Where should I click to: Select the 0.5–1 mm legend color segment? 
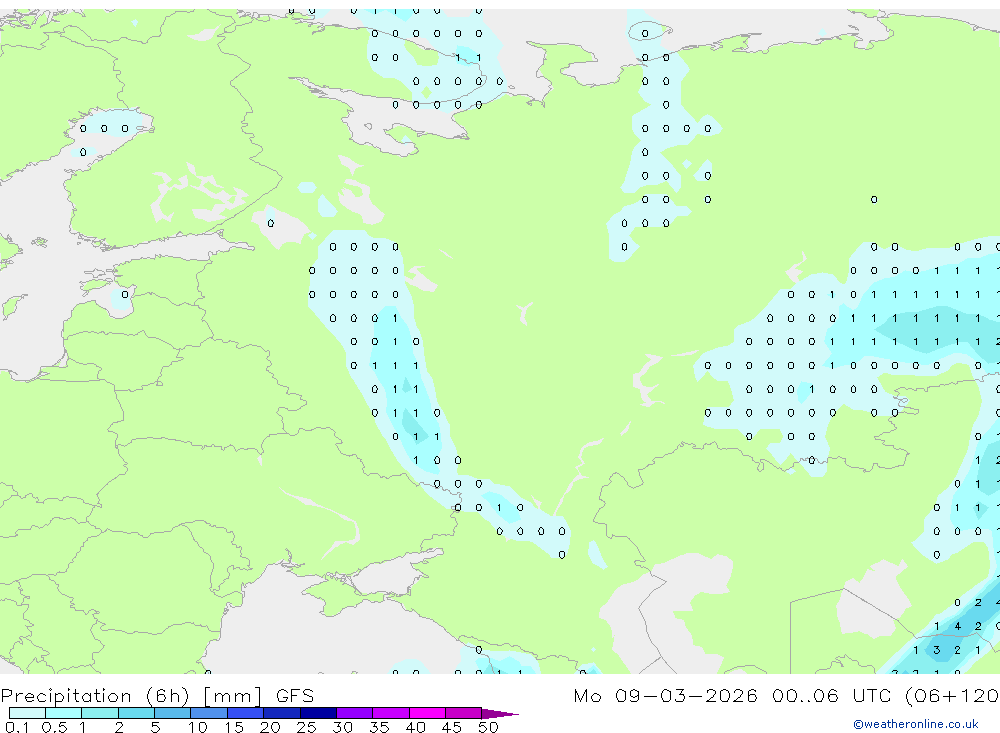click(x=64, y=713)
